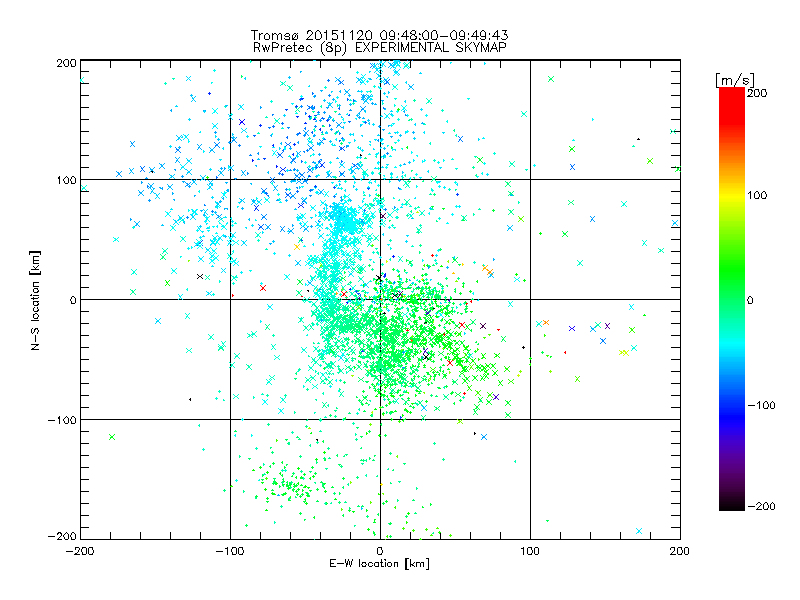Click colorbar tick label '-200'
Viewport: 800px width, 600px height.
pos(761,506)
